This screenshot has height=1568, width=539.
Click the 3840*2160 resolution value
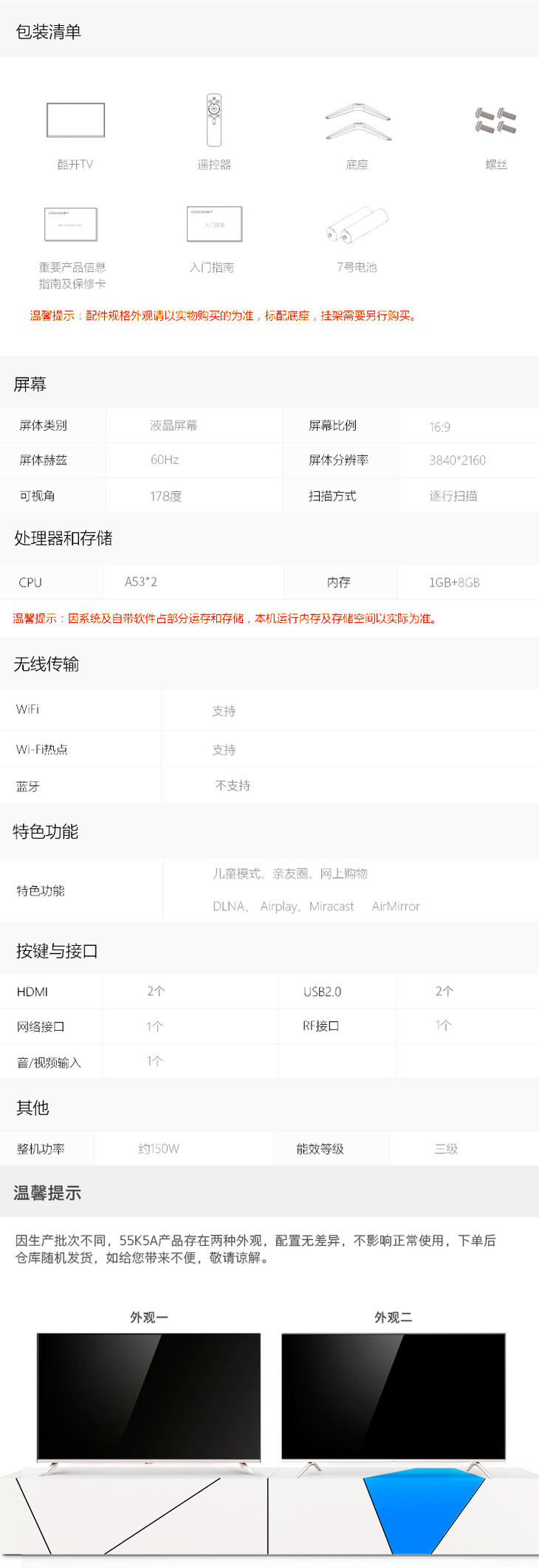457,460
